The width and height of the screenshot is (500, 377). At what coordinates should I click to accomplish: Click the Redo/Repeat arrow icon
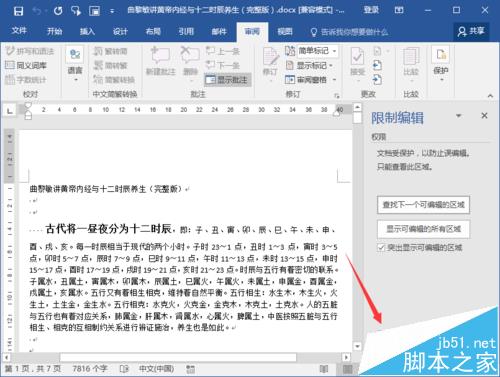pyautogui.click(x=58, y=11)
